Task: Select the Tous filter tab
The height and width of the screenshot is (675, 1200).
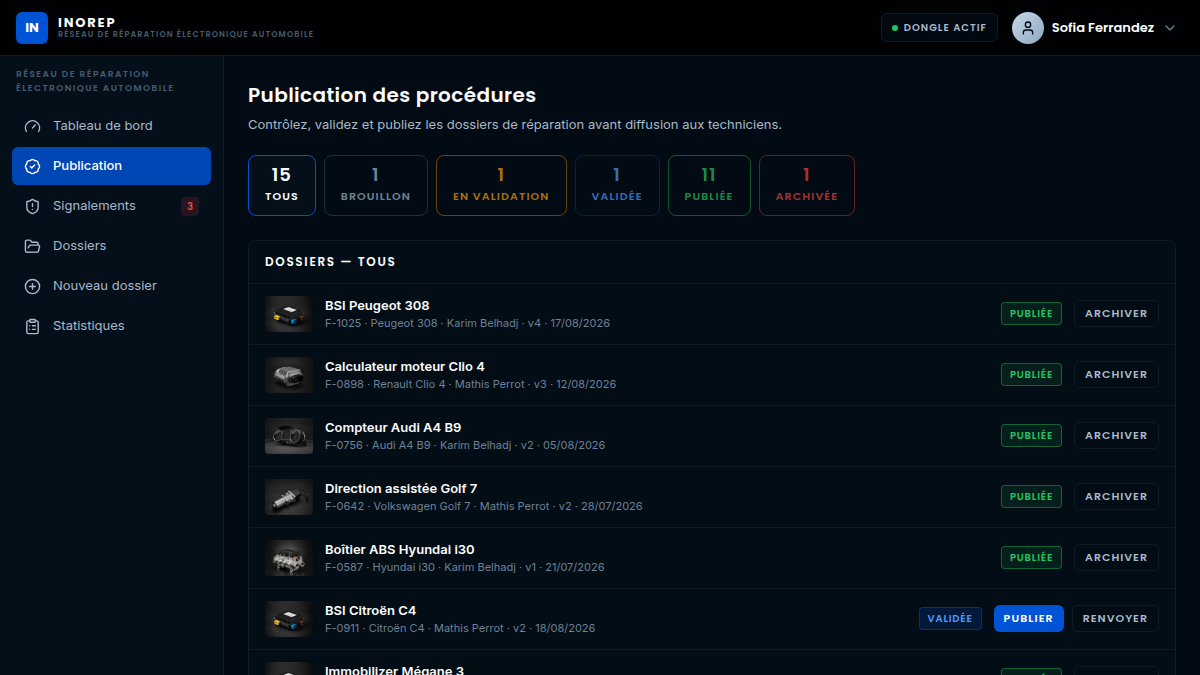Action: [282, 185]
